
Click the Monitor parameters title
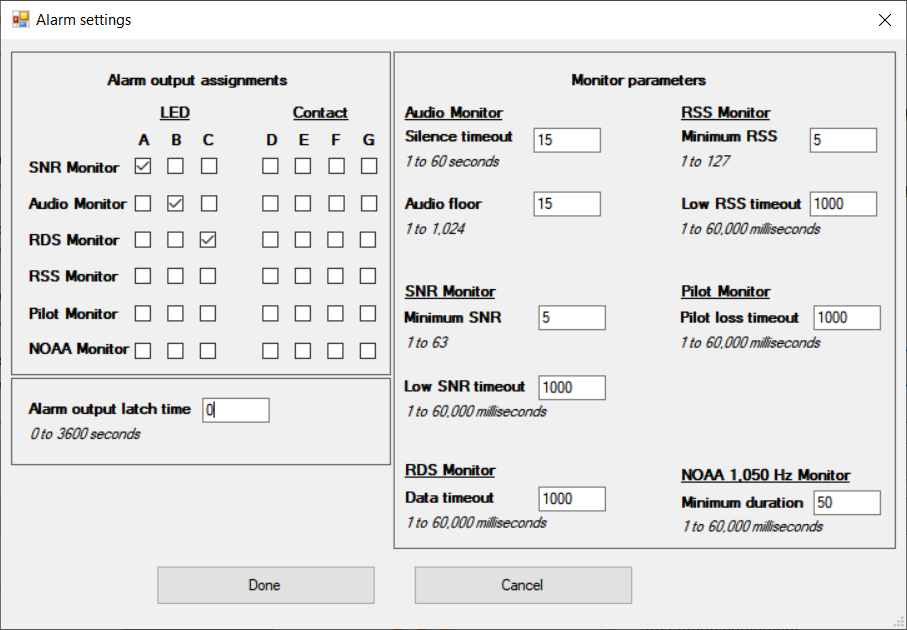pyautogui.click(x=639, y=80)
